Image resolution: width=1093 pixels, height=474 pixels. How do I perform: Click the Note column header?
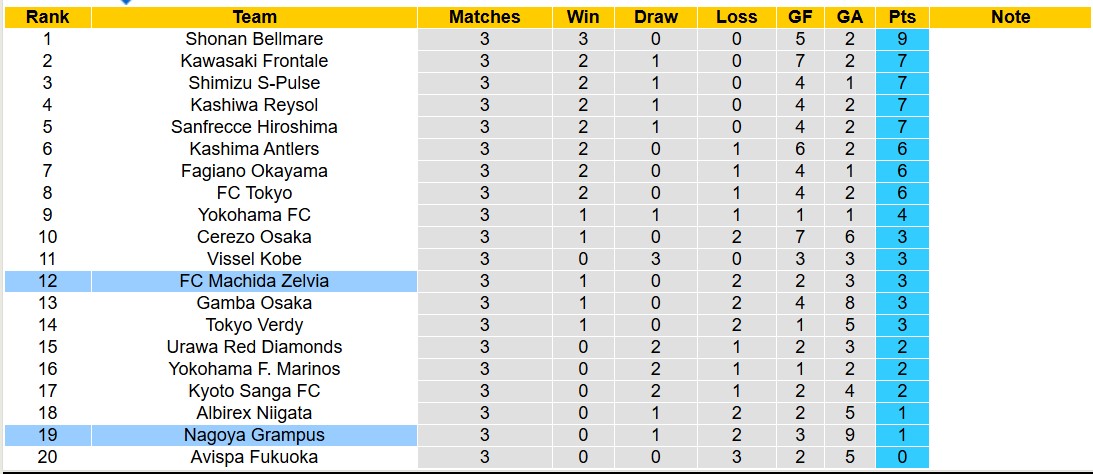(x=1010, y=17)
